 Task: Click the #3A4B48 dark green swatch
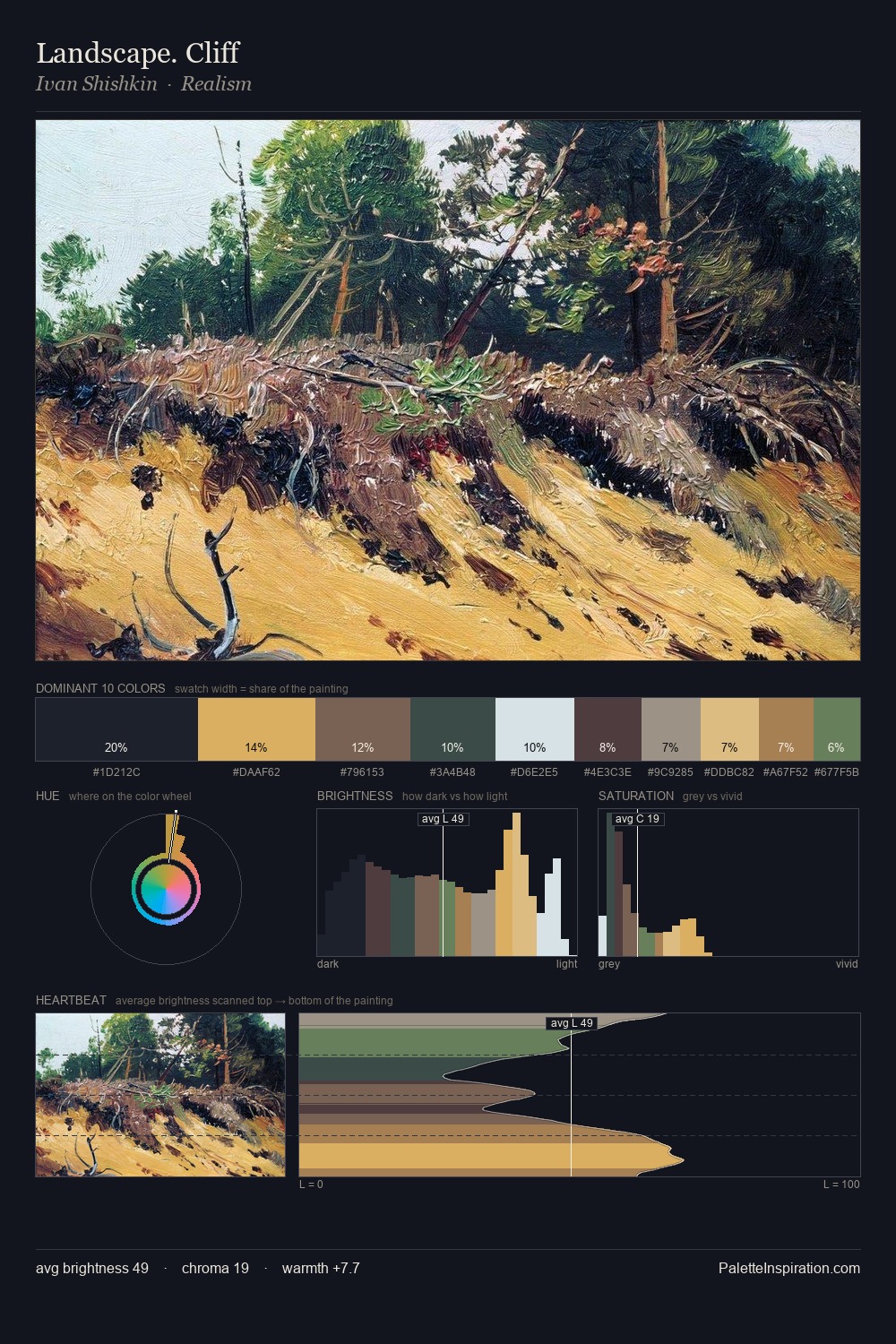click(x=452, y=729)
